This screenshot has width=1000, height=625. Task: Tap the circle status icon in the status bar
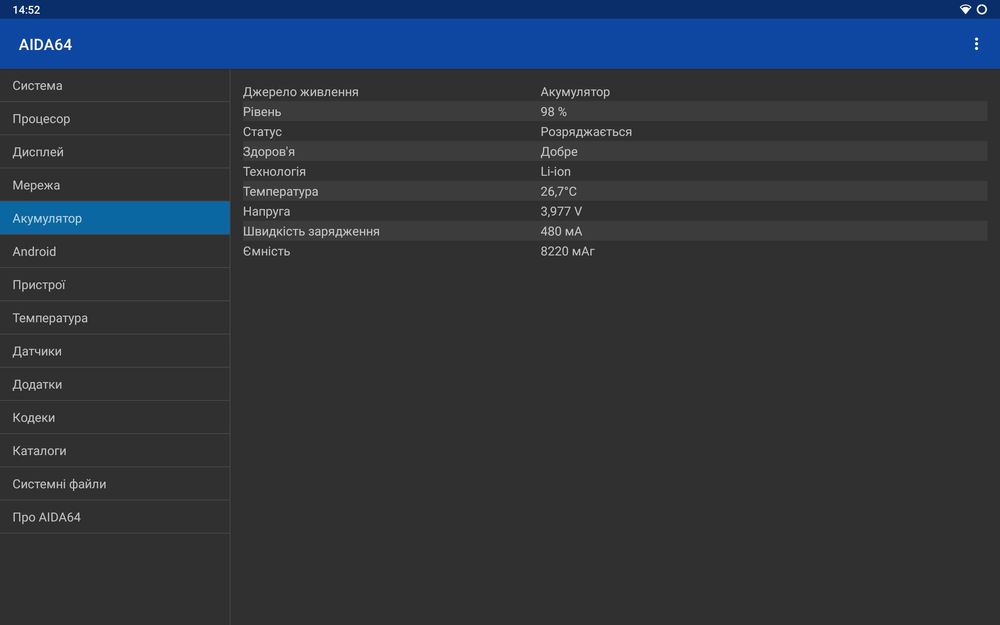[982, 10]
